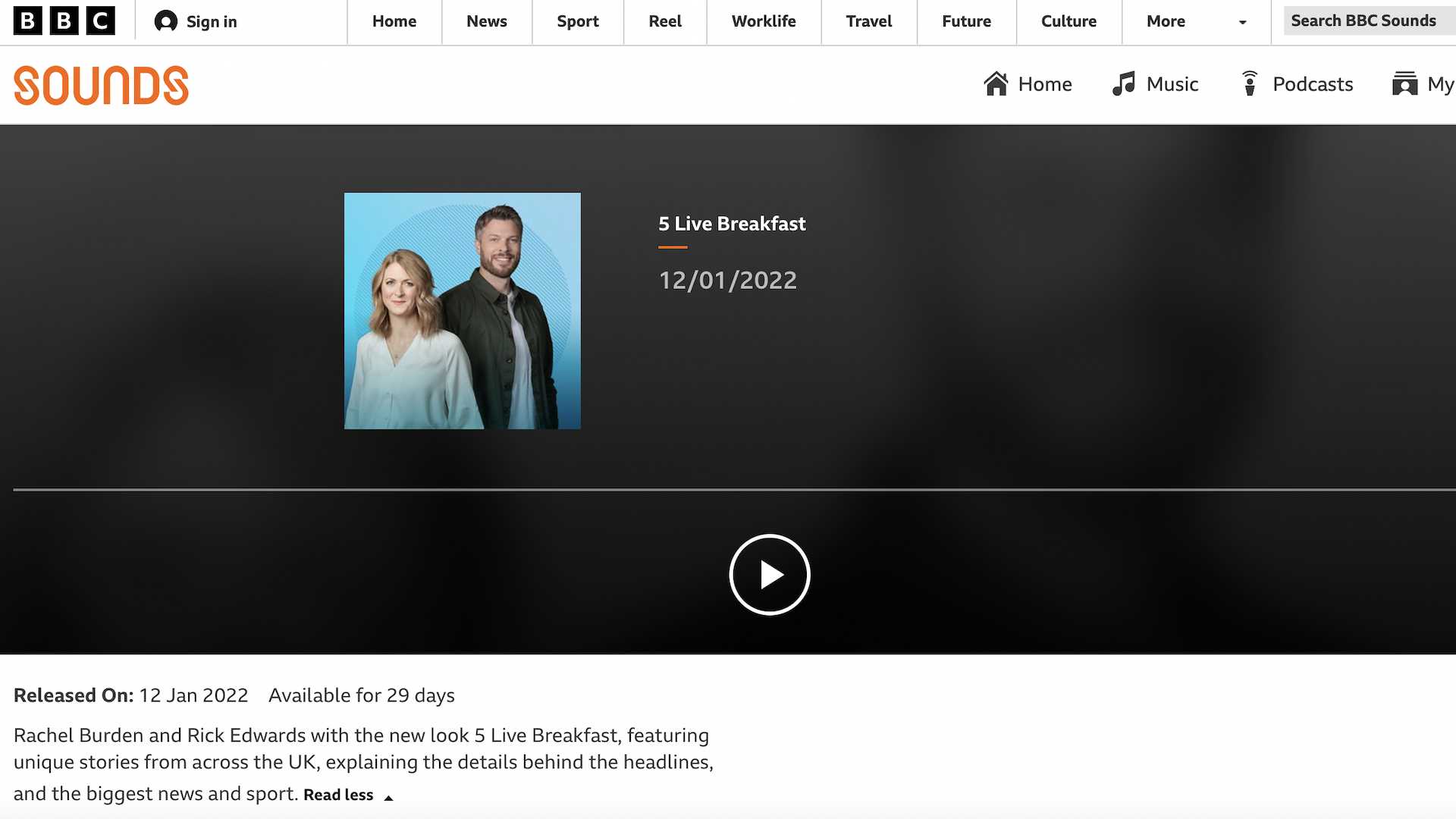The image size is (1456, 819).
Task: Click the Read less arrow icon
Action: click(388, 798)
